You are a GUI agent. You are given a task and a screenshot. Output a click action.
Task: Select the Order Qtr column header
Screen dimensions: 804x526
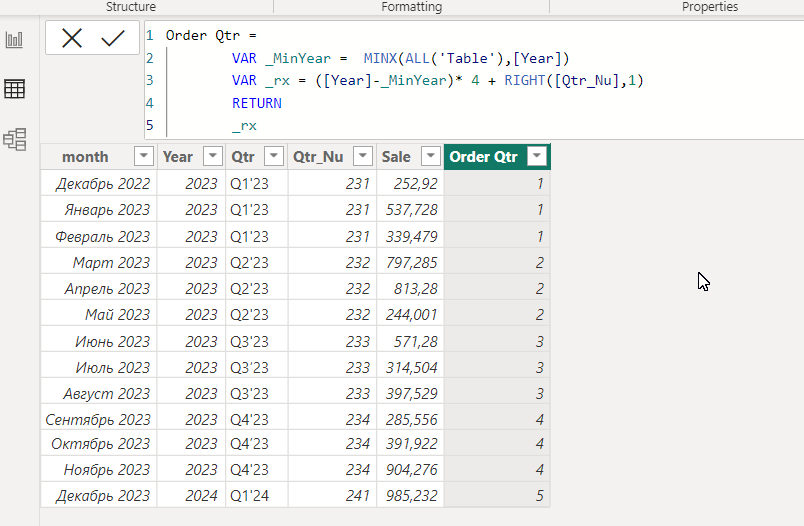coord(484,156)
